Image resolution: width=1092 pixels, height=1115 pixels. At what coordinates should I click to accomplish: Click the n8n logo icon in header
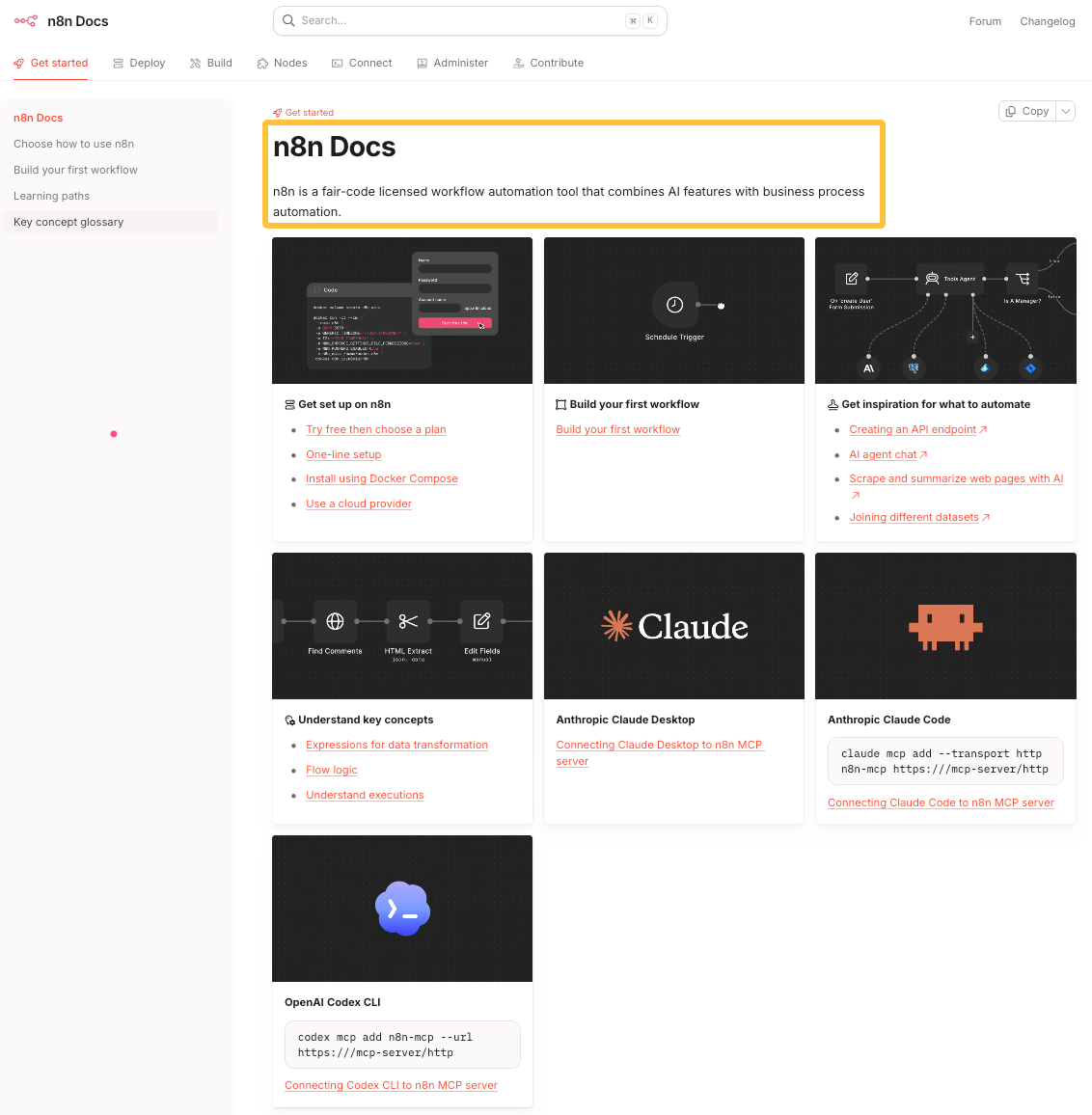tap(26, 21)
